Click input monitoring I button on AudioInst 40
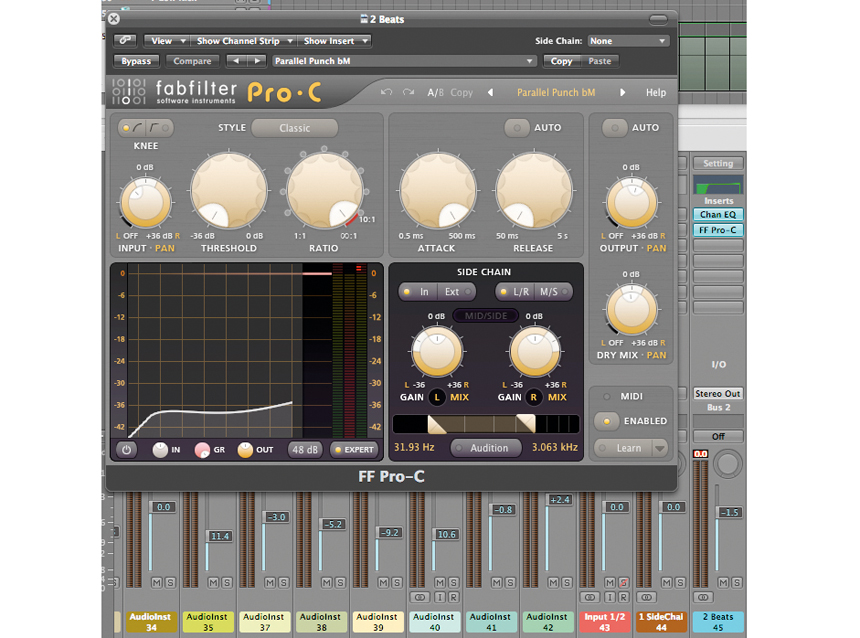This screenshot has width=860, height=638. [x=440, y=597]
